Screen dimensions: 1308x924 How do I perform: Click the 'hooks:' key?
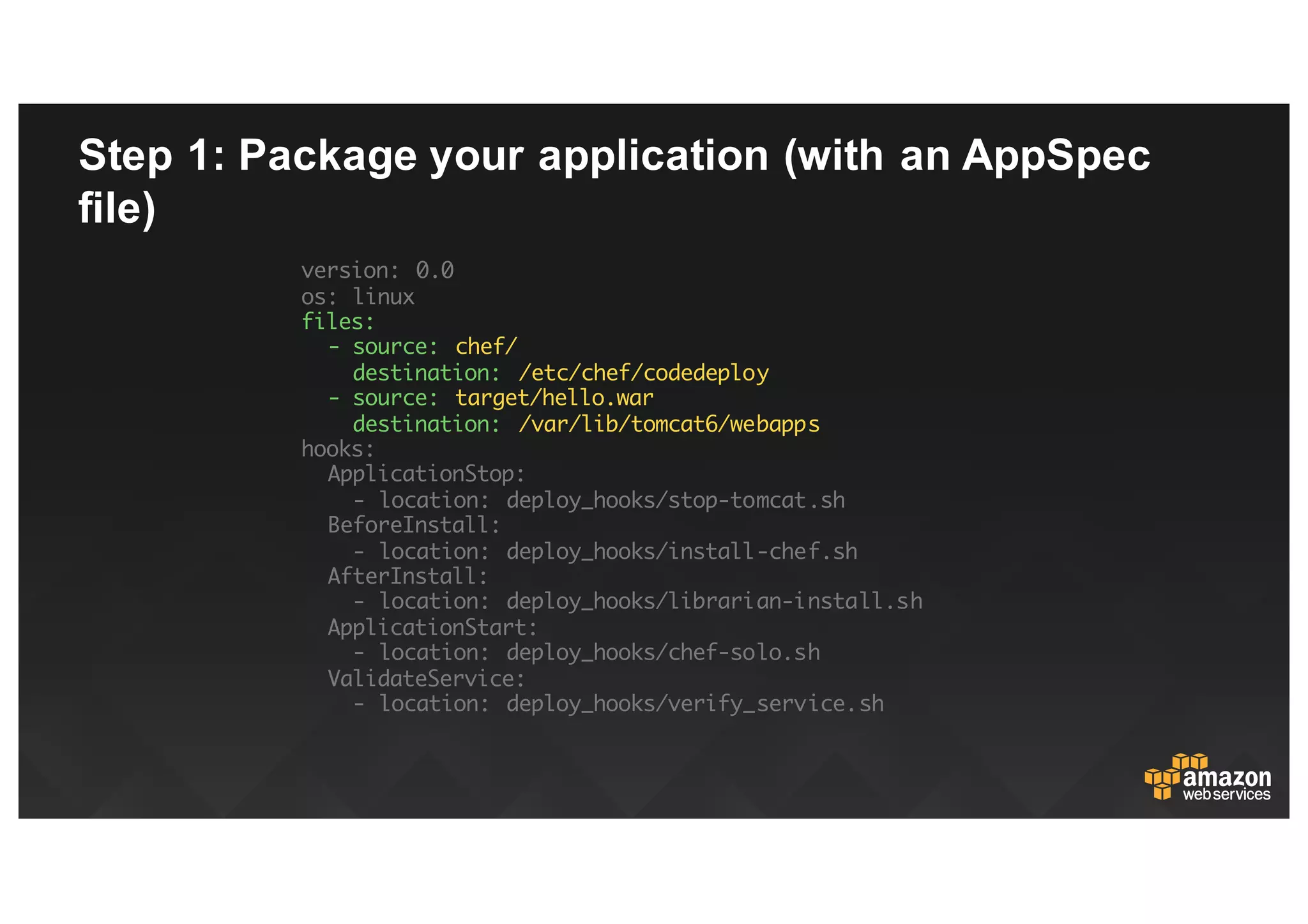coord(338,449)
